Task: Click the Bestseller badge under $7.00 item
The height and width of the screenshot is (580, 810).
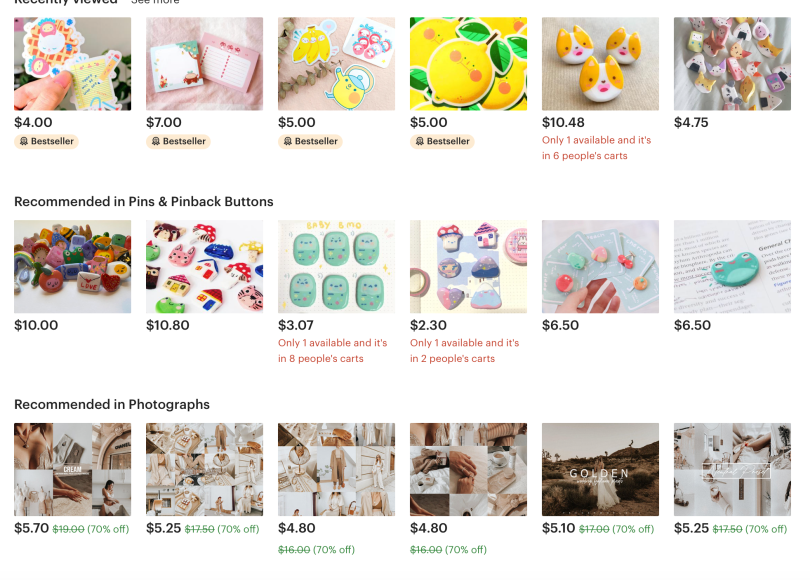Action: pyautogui.click(x=178, y=141)
